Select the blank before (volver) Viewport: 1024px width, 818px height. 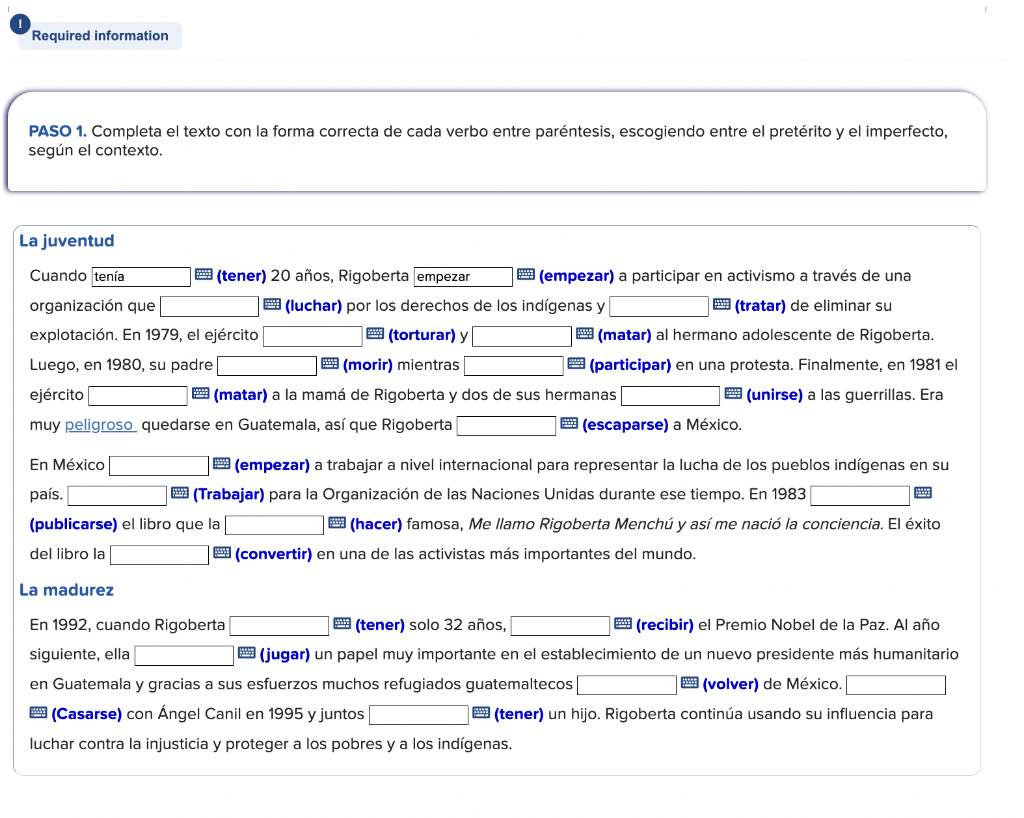[x=626, y=684]
